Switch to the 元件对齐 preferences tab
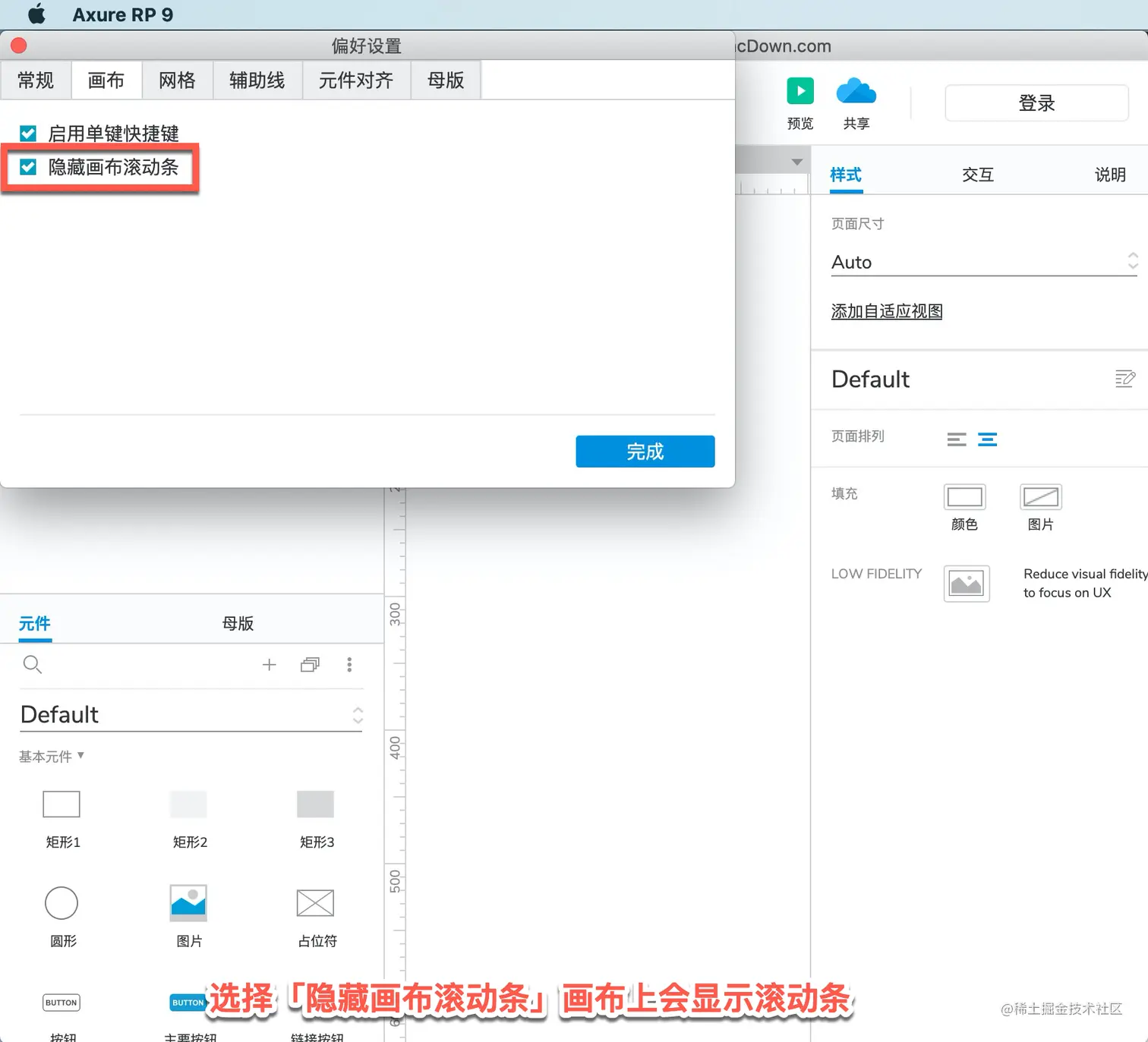The image size is (1148, 1042). (356, 80)
